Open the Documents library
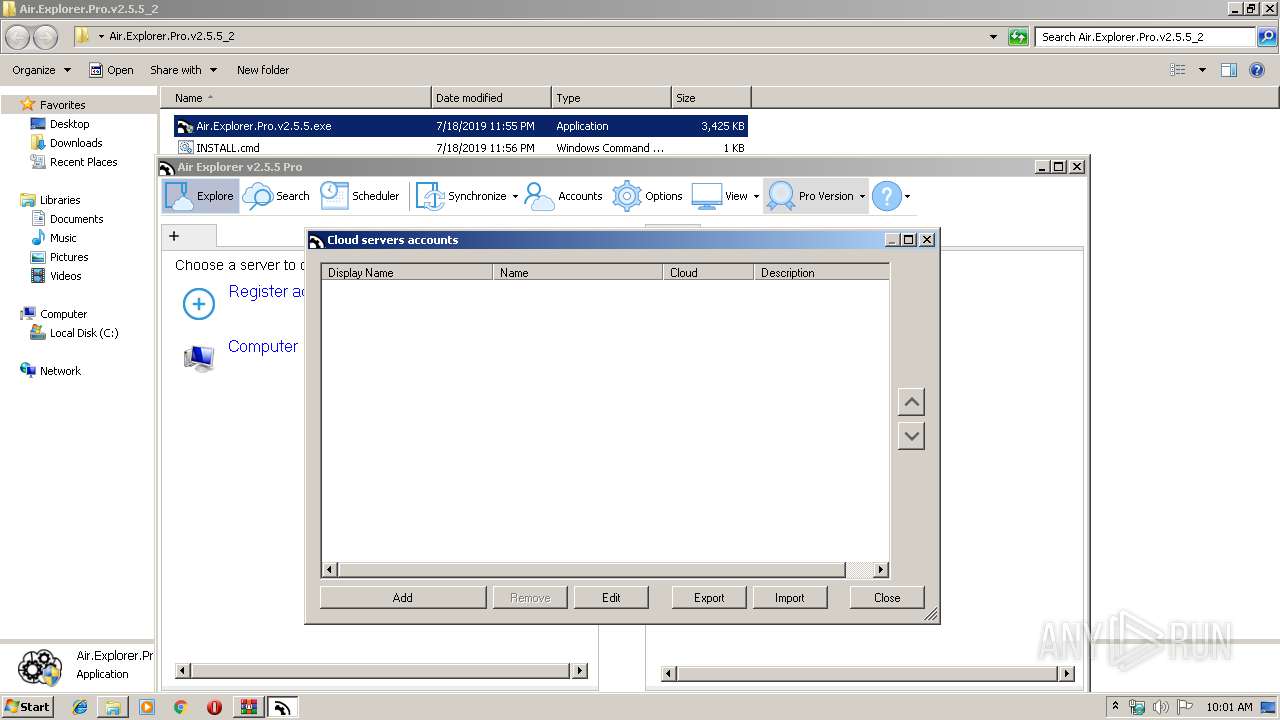1280x720 pixels. (76, 219)
